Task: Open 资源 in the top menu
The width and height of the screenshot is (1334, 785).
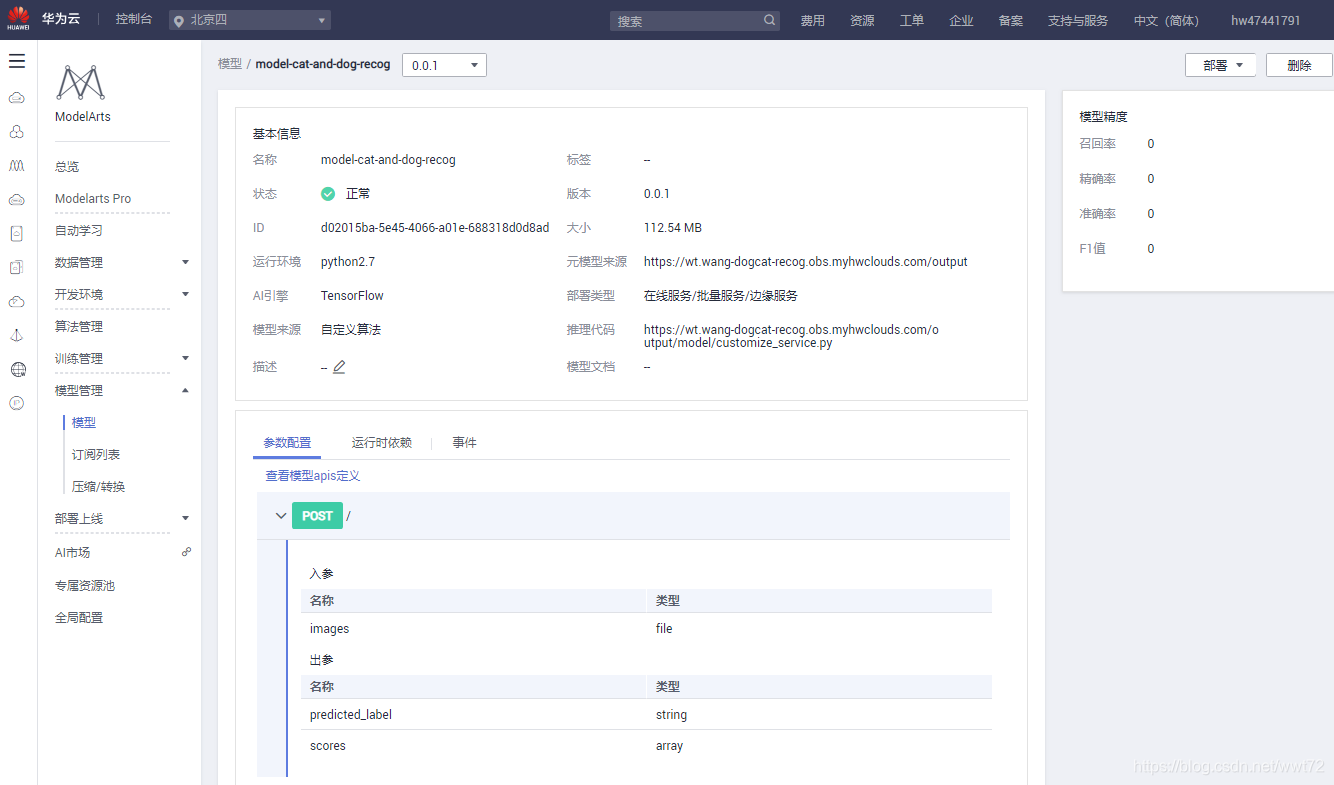Action: 862,20
